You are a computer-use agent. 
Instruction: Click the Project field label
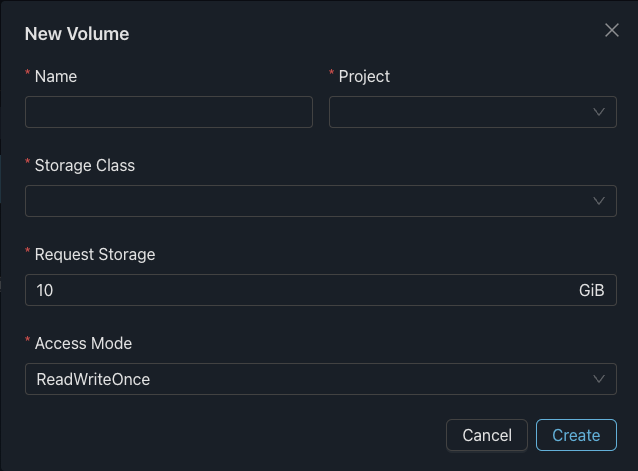(x=364, y=76)
